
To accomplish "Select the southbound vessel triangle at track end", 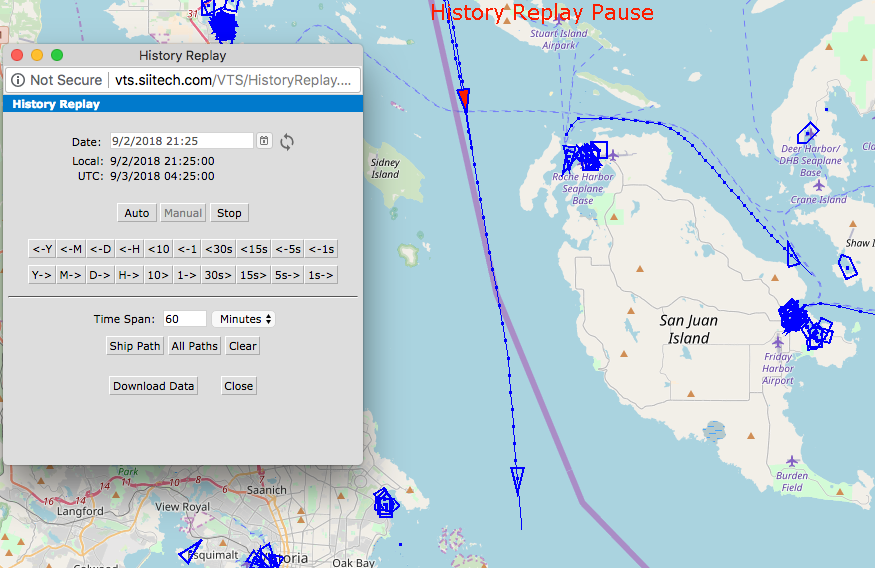I will click(517, 480).
